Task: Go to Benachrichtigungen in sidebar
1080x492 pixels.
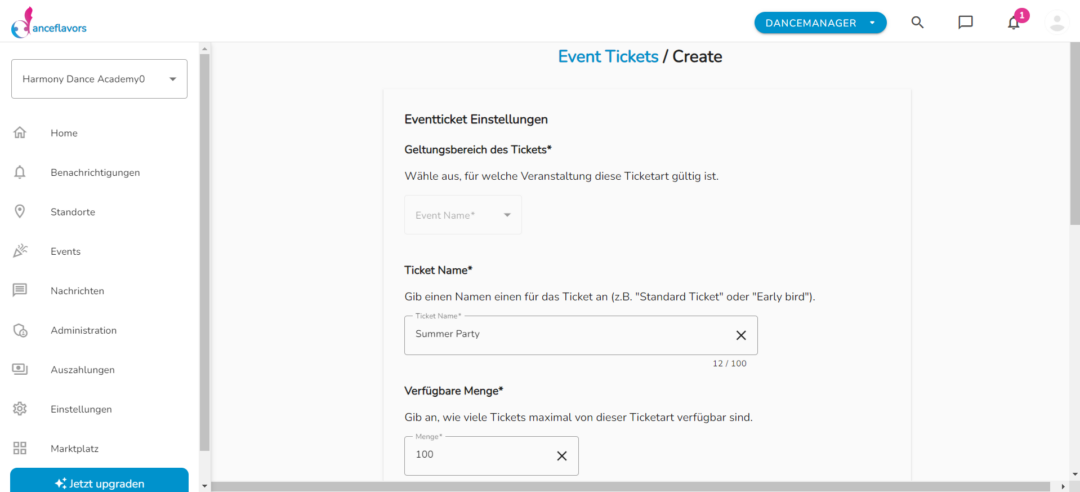Action: tap(95, 172)
